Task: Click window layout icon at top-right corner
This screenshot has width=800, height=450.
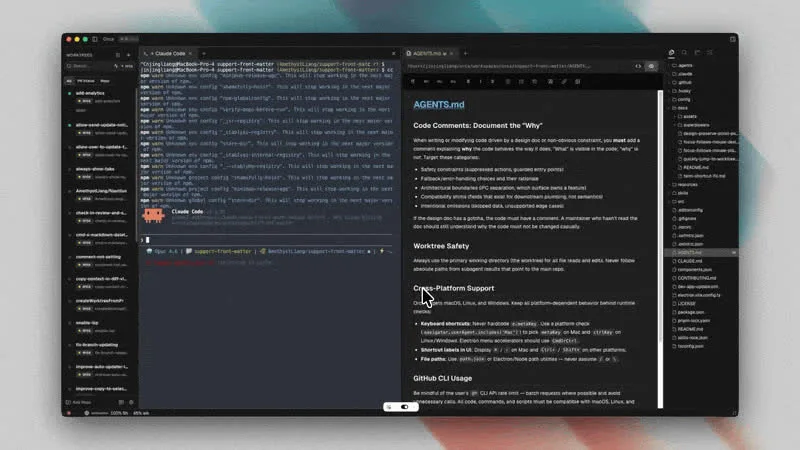Action: pyautogui.click(x=733, y=39)
